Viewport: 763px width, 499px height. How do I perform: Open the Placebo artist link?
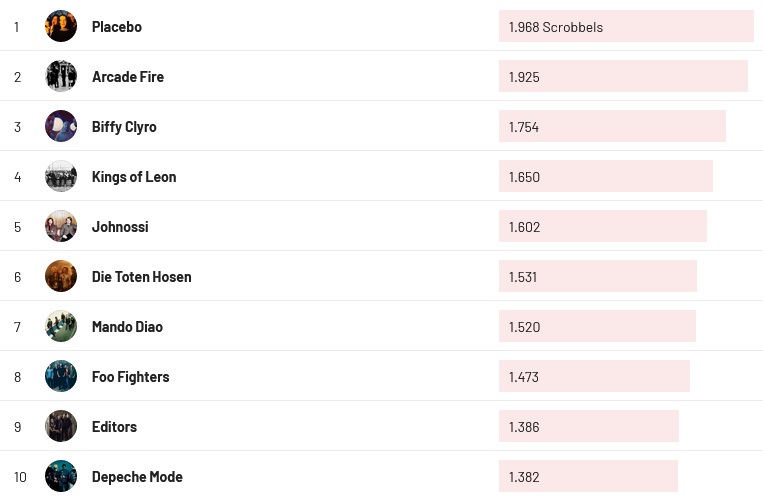(x=117, y=27)
